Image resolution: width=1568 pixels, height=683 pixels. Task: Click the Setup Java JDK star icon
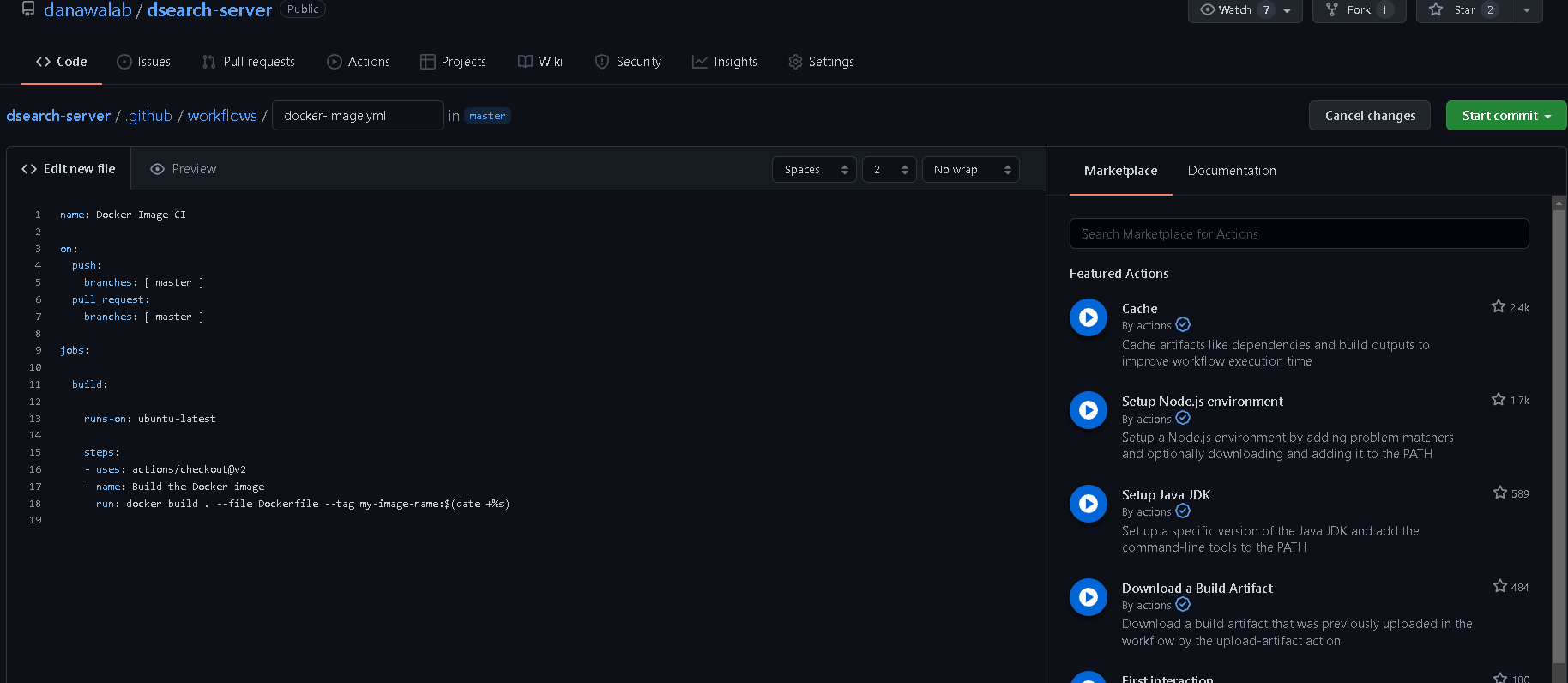[x=1500, y=493]
